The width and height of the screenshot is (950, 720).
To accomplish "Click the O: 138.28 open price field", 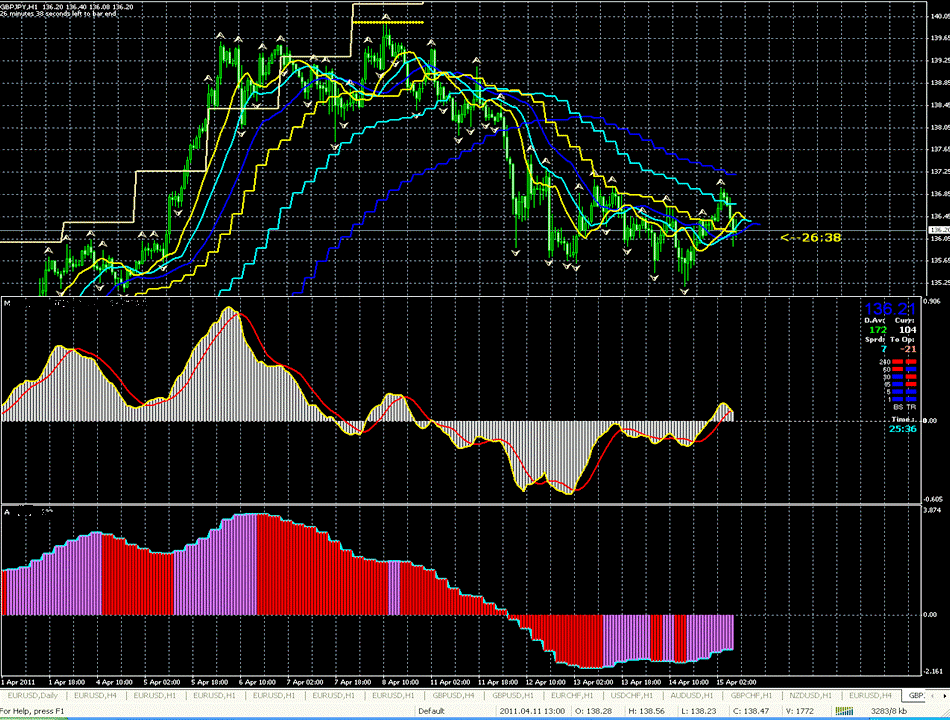I will 593,711.
